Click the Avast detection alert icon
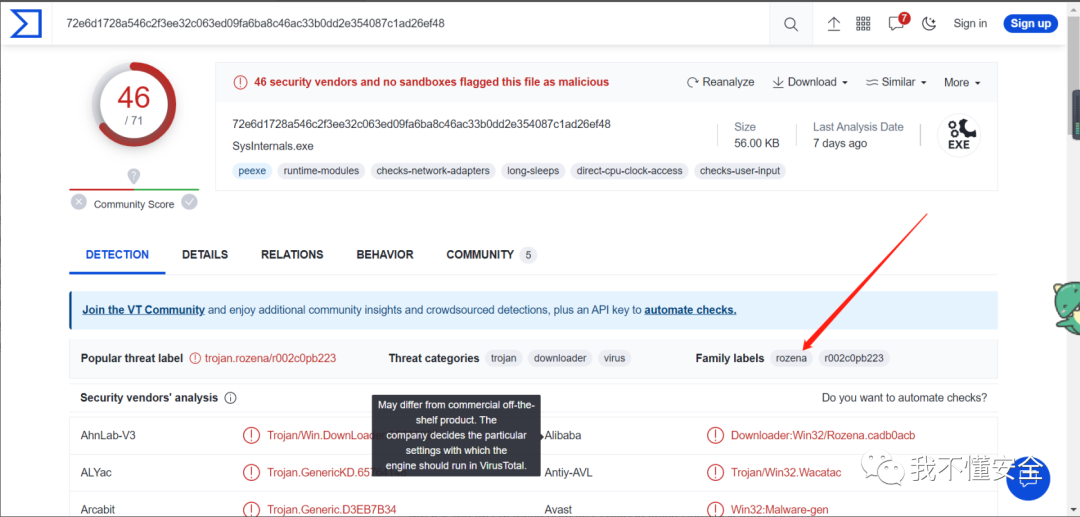 [715, 509]
